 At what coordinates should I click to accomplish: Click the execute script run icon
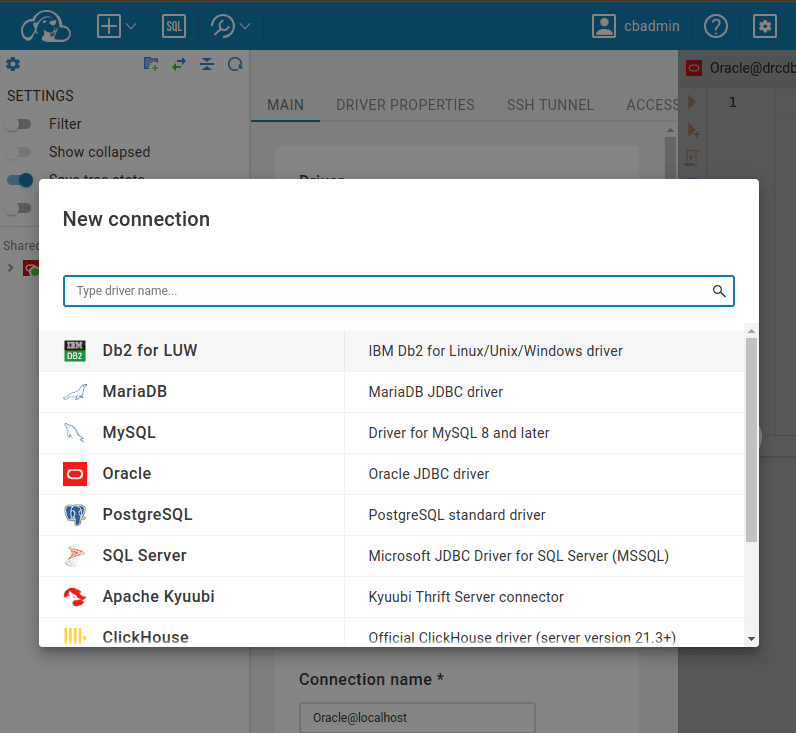pyautogui.click(x=691, y=102)
